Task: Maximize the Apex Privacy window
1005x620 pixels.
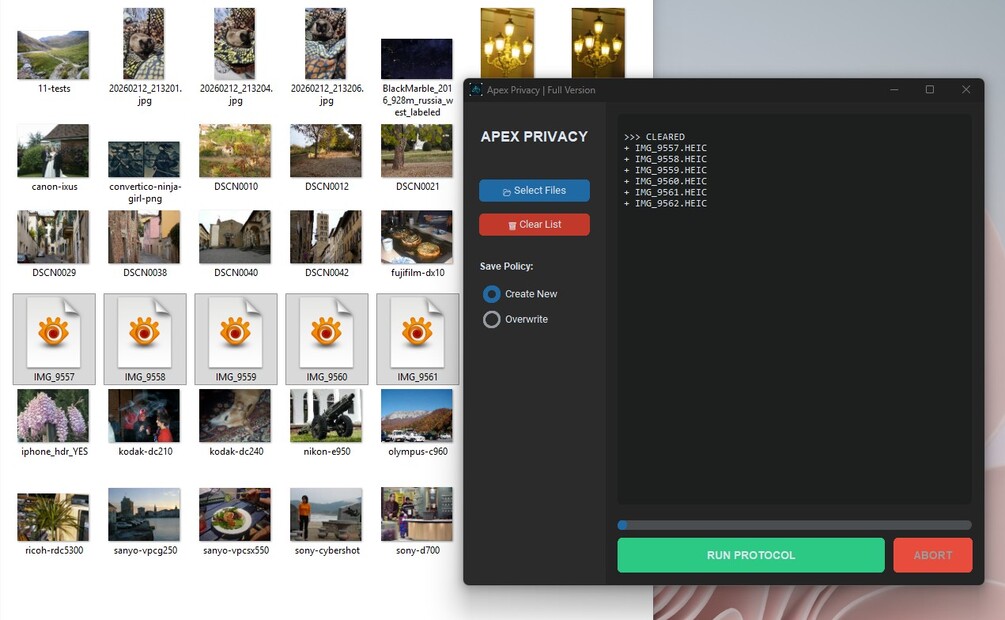Action: click(929, 90)
